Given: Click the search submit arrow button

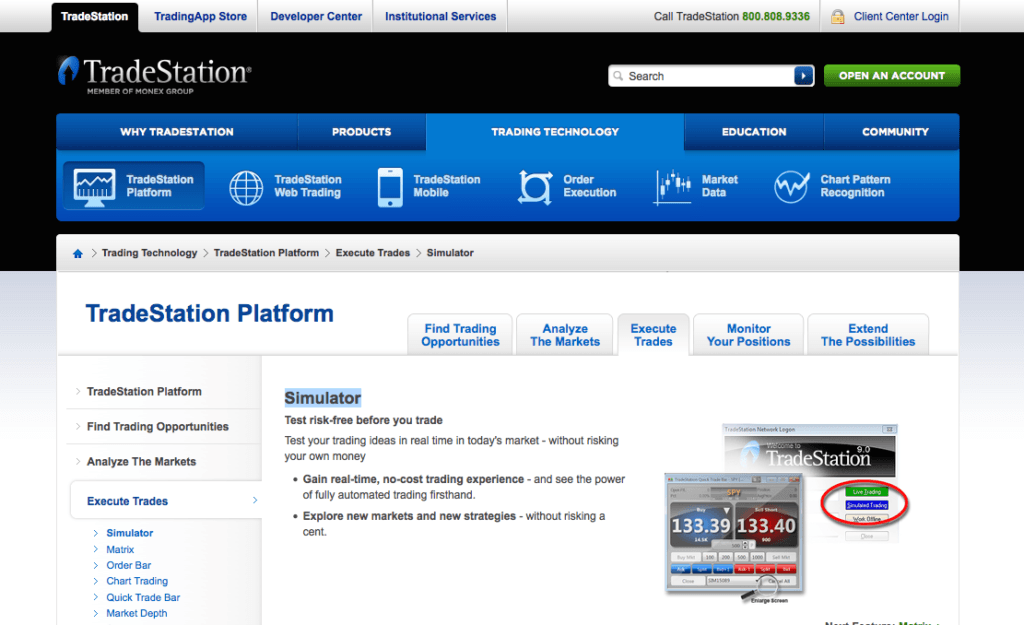Looking at the screenshot, I should point(803,76).
